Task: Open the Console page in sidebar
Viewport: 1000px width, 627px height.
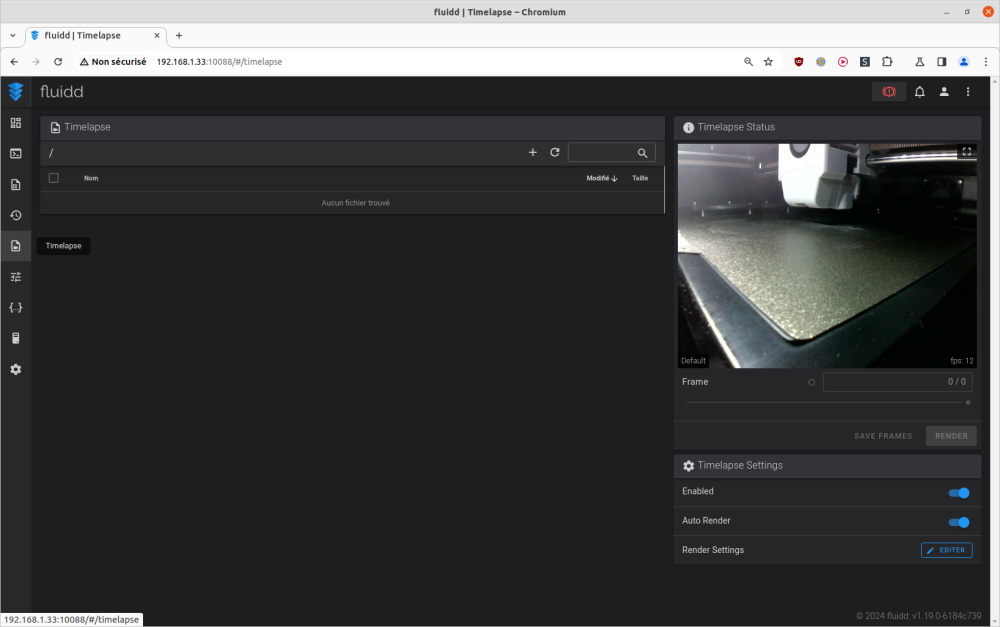Action: 16,154
